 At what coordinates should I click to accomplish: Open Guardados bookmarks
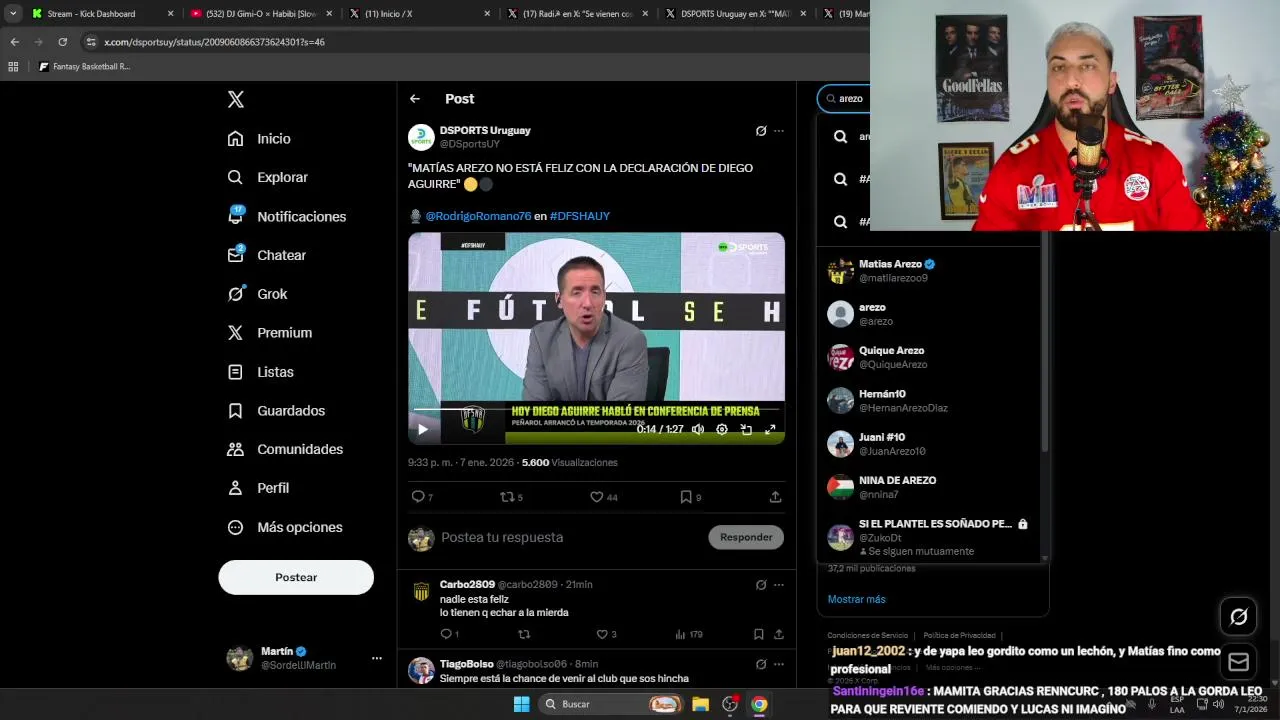click(276, 411)
